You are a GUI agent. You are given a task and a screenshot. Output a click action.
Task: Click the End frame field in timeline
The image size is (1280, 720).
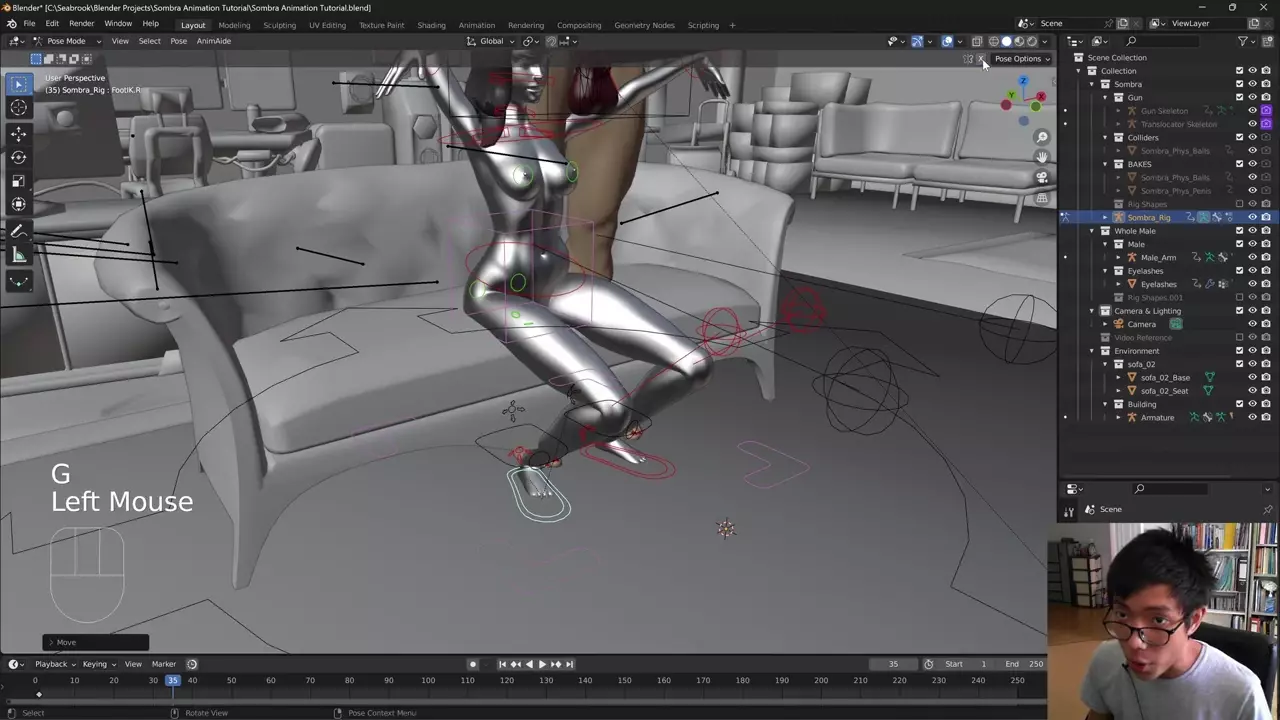pyautogui.click(x=1025, y=664)
